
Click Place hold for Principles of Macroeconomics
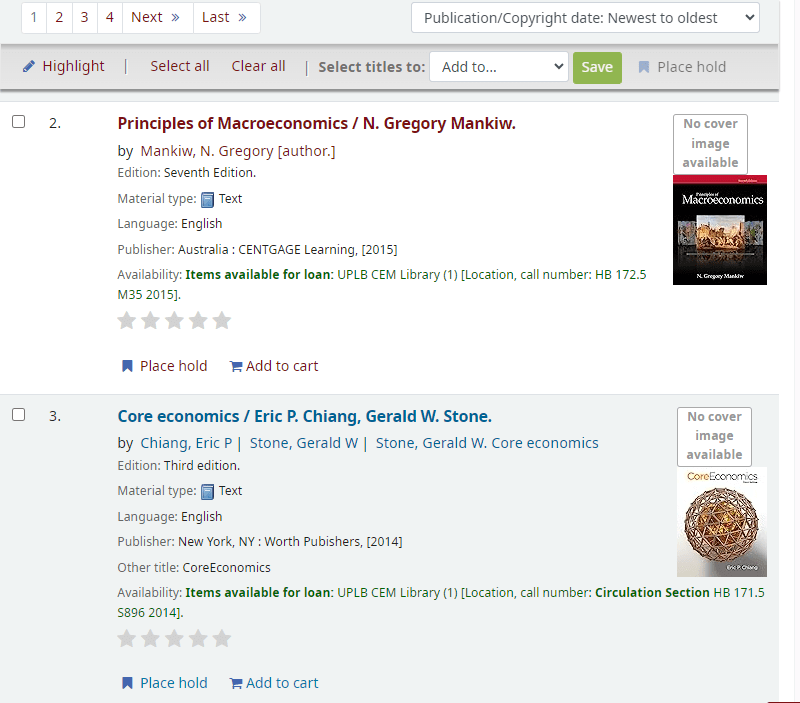tap(164, 366)
